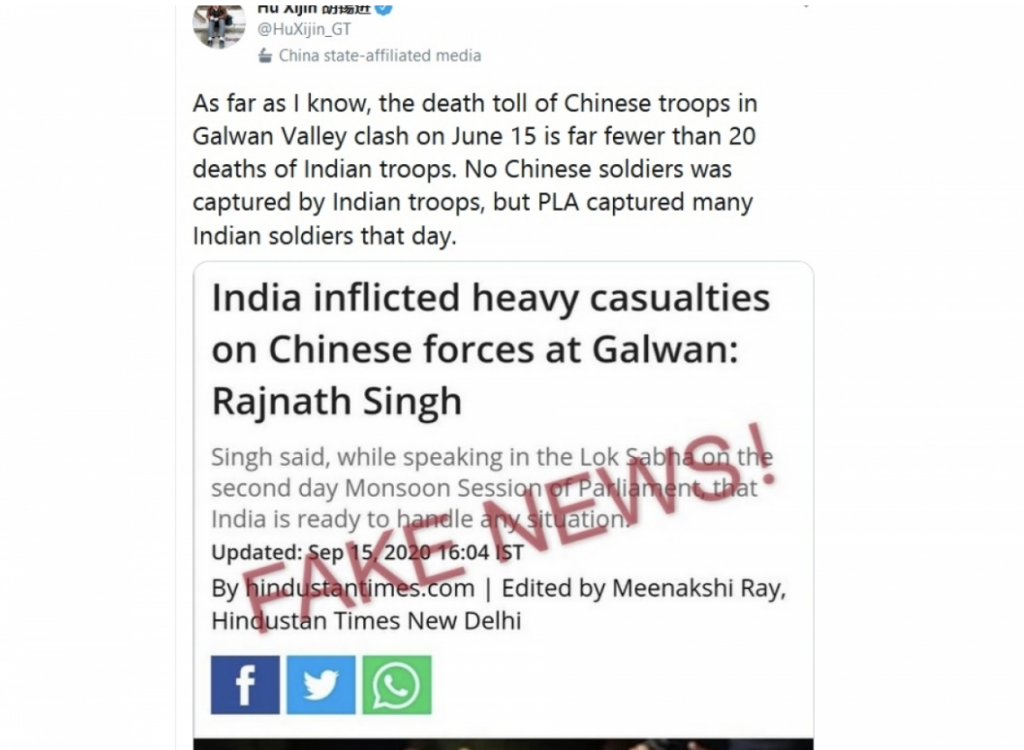
Task: Click the China state-affiliated media label
Action: click(x=379, y=56)
